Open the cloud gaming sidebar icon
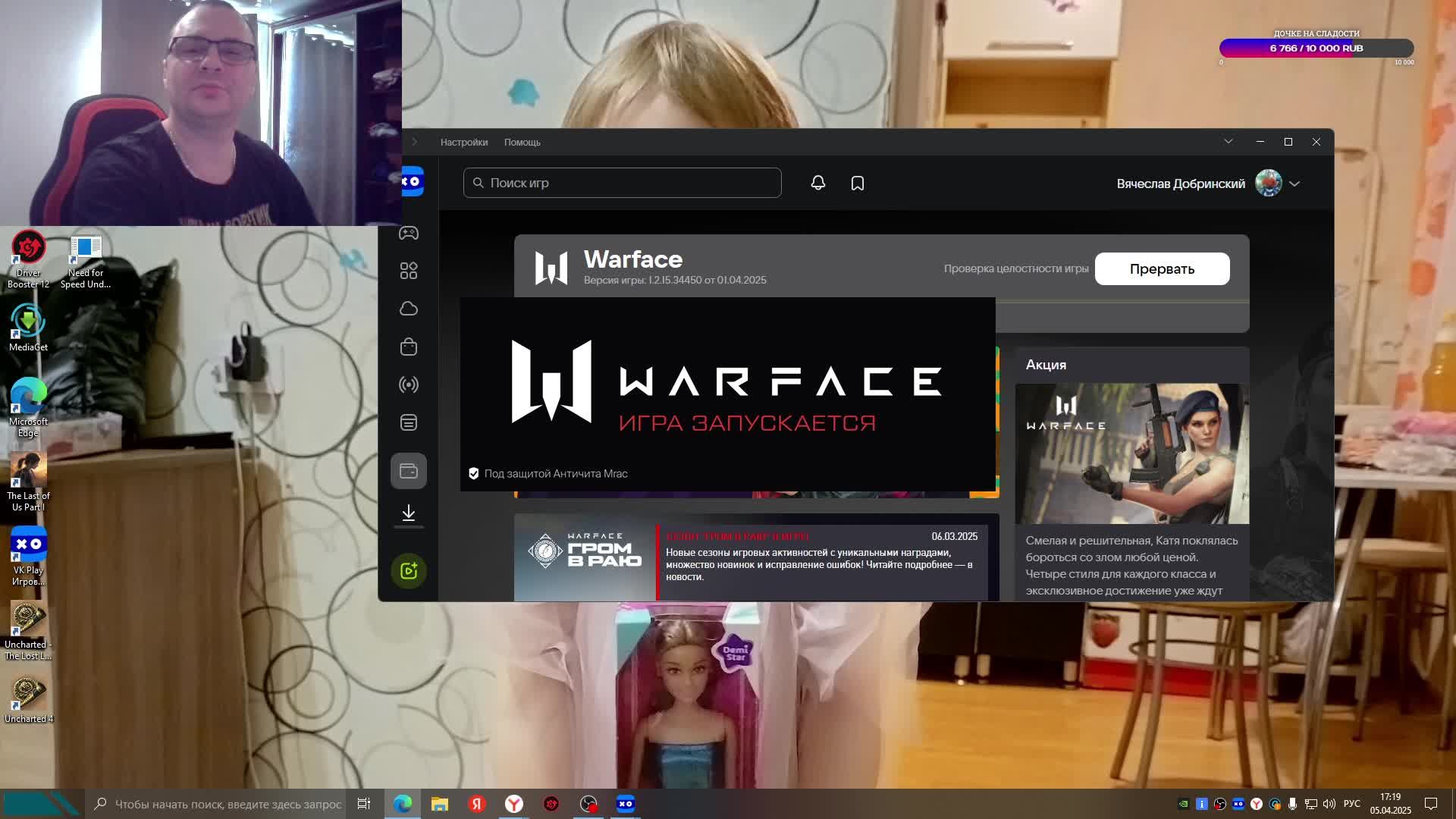Viewport: 1456px width, 819px height. (409, 309)
